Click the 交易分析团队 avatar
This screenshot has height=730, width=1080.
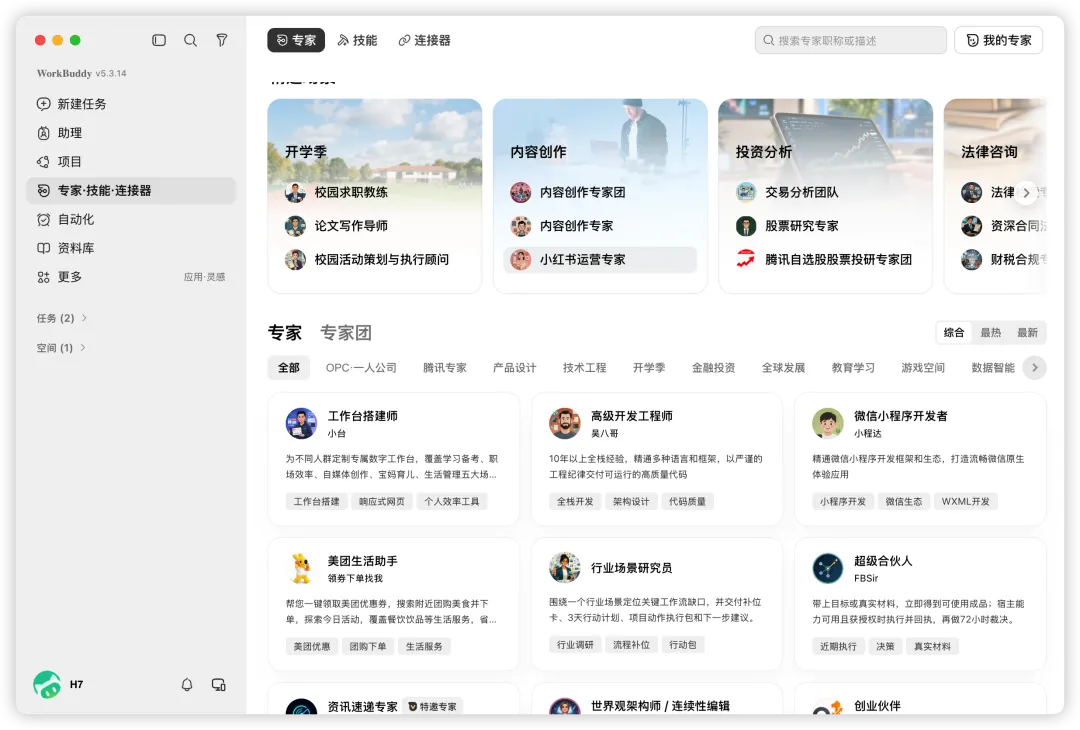745,192
